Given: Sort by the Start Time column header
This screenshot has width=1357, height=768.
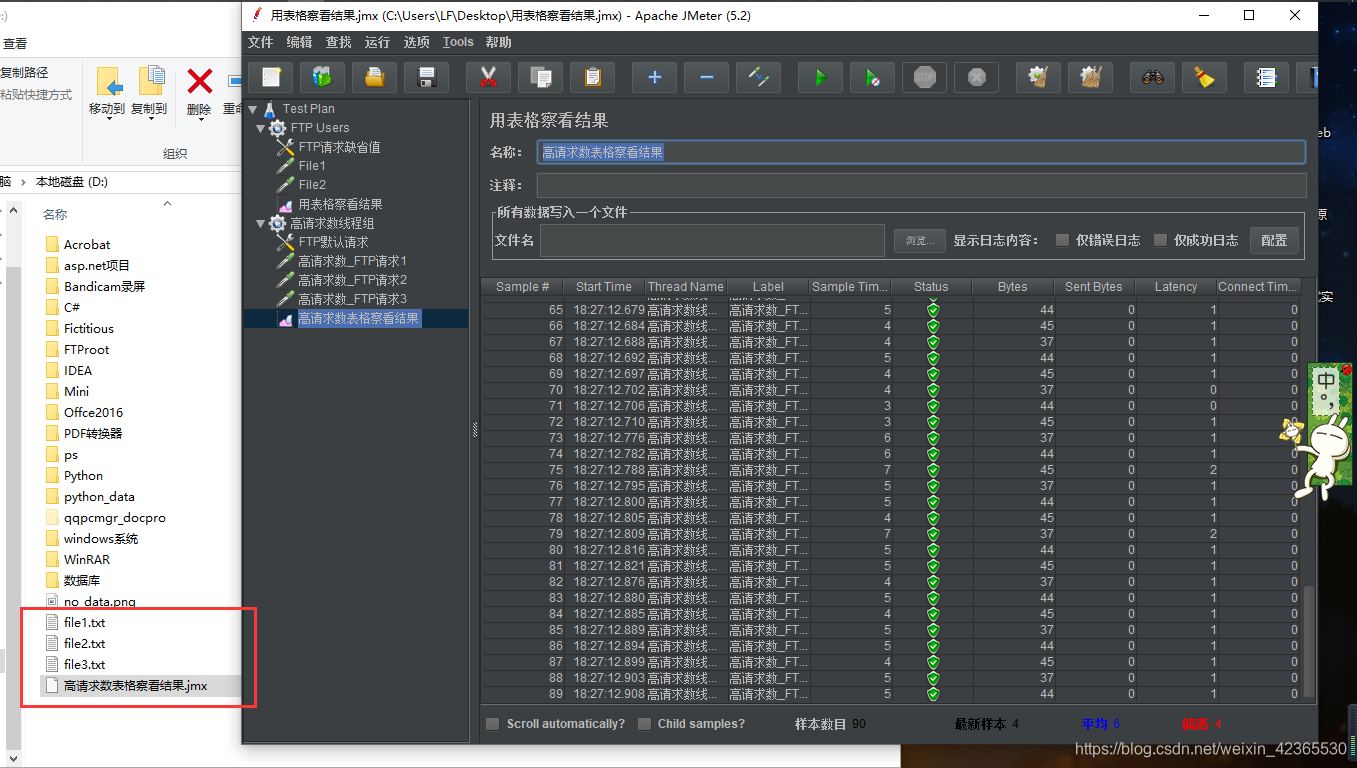Looking at the screenshot, I should [604, 287].
